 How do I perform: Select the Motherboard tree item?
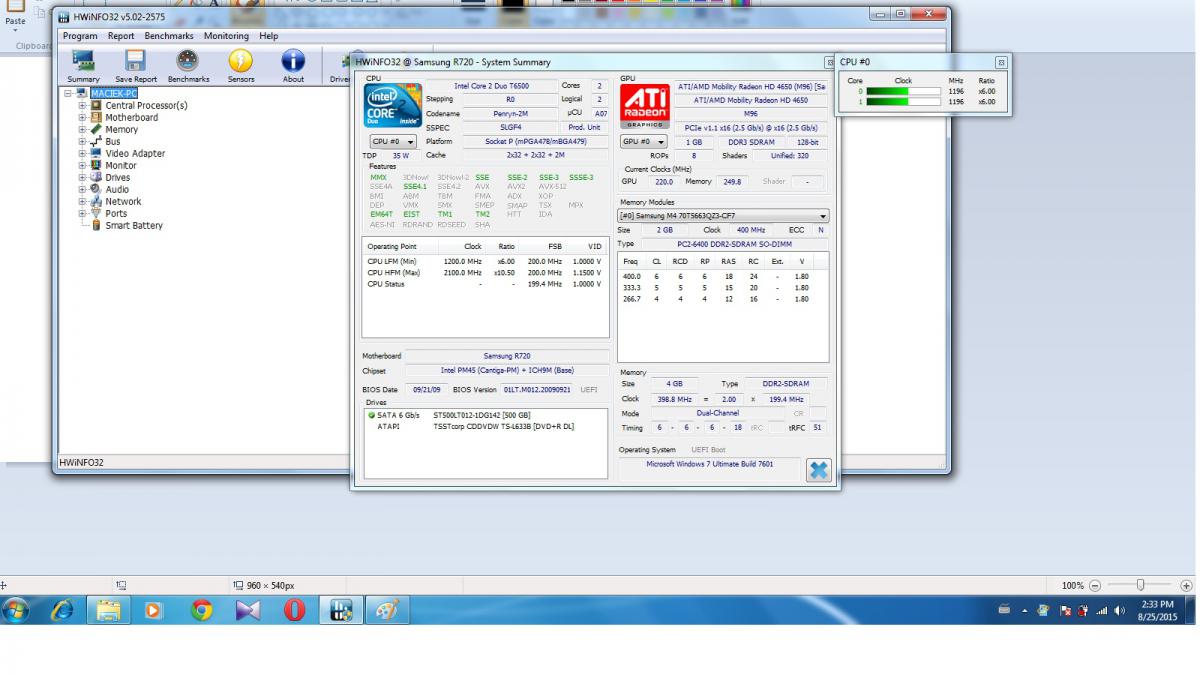click(x=132, y=118)
